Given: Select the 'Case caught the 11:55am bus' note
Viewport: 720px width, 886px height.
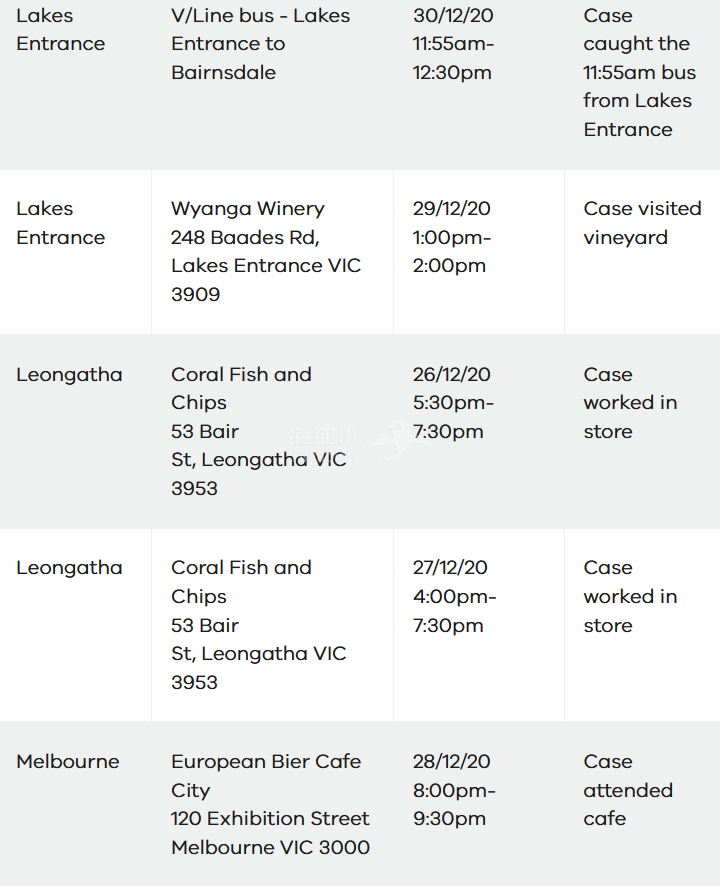Looking at the screenshot, I should pos(639,72).
